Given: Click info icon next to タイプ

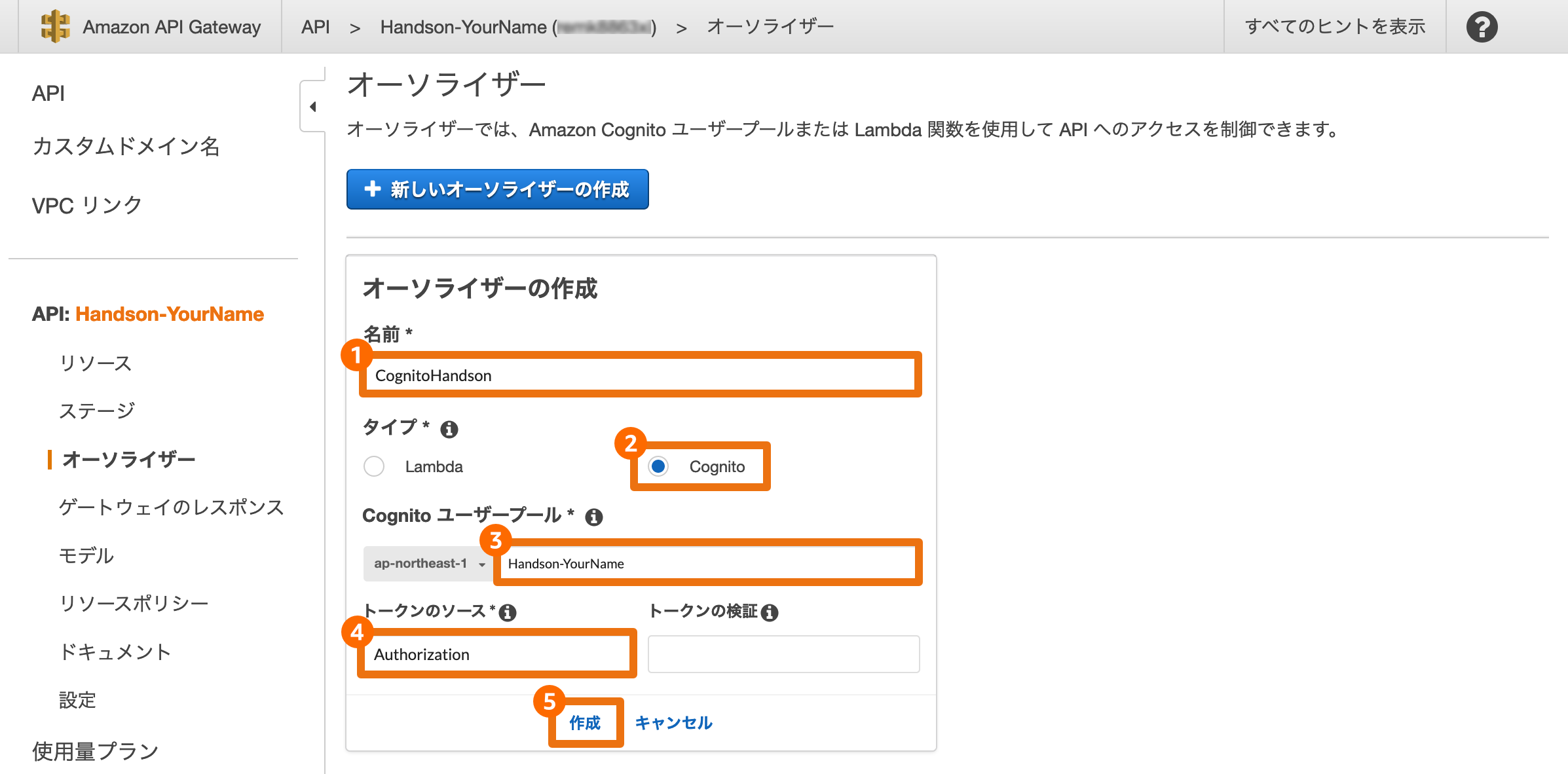Looking at the screenshot, I should coord(449,430).
